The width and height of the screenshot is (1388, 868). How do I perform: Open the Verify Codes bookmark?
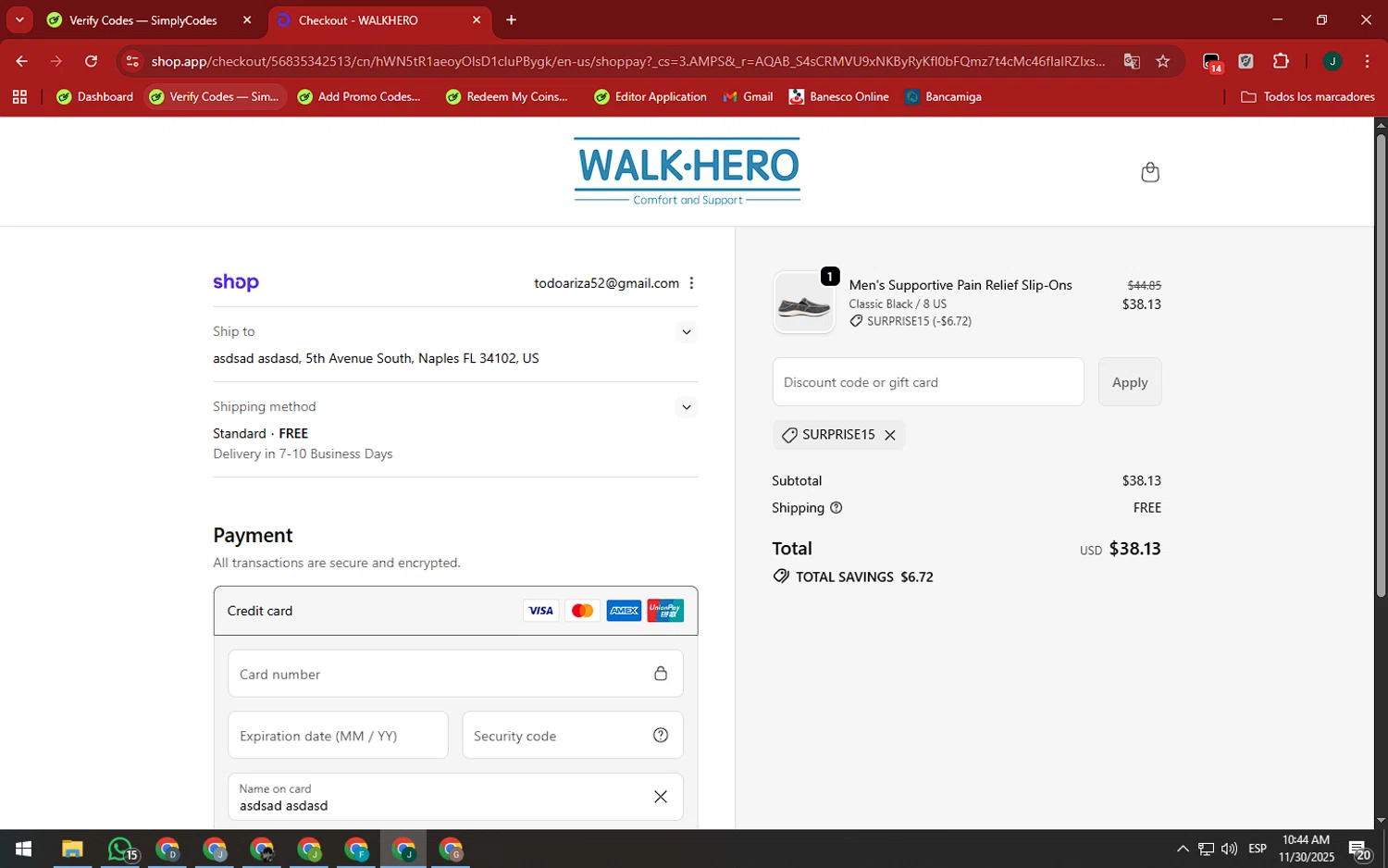point(215,97)
